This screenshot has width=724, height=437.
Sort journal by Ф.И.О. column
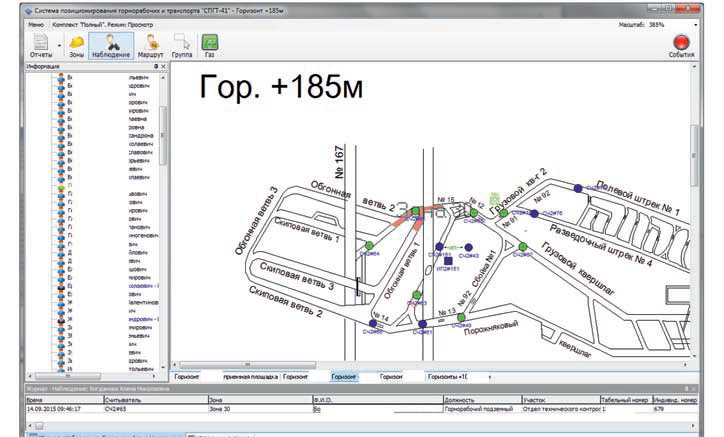(378, 400)
